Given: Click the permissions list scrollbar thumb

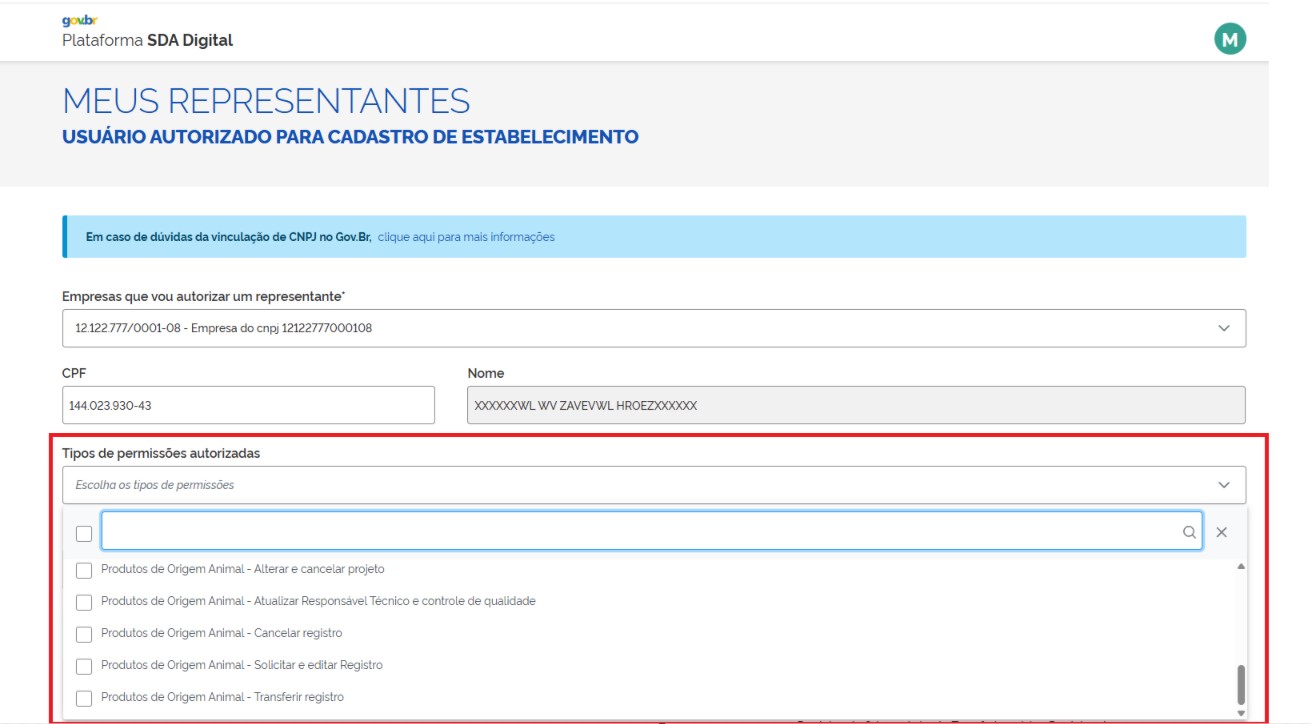Looking at the screenshot, I should point(1241,685).
